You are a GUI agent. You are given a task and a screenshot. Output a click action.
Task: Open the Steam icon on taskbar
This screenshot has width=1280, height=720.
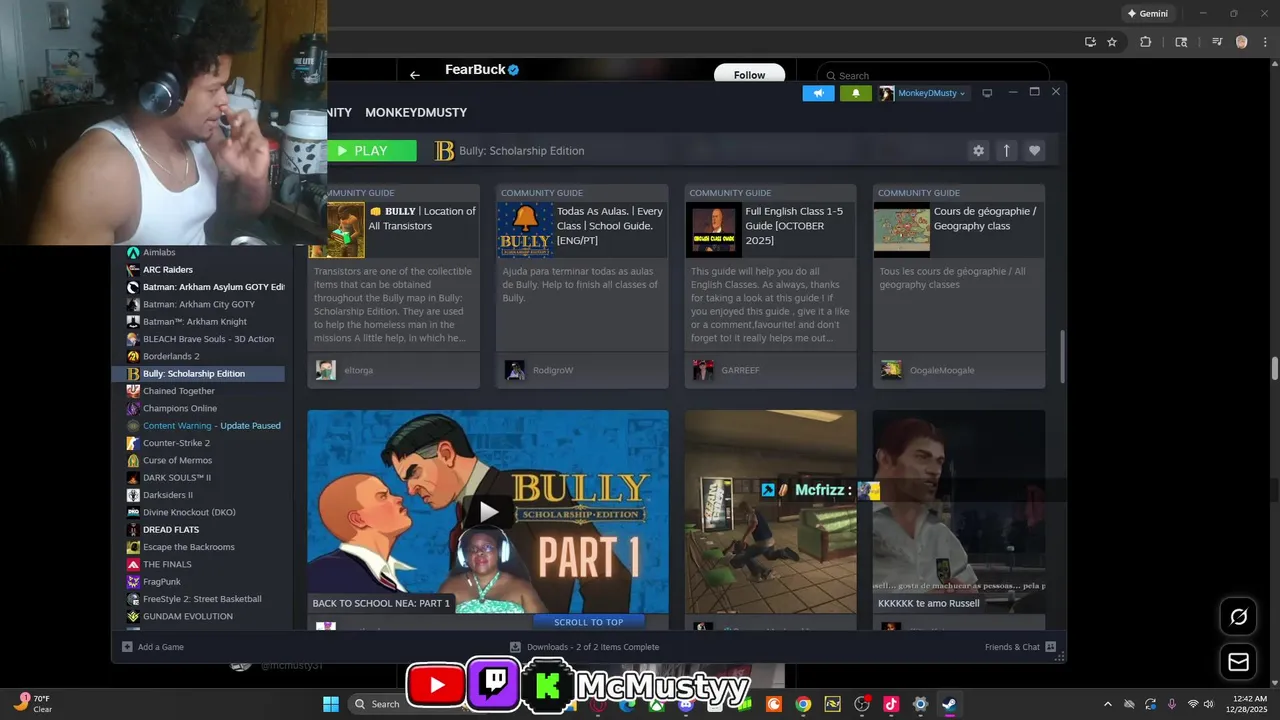(949, 704)
